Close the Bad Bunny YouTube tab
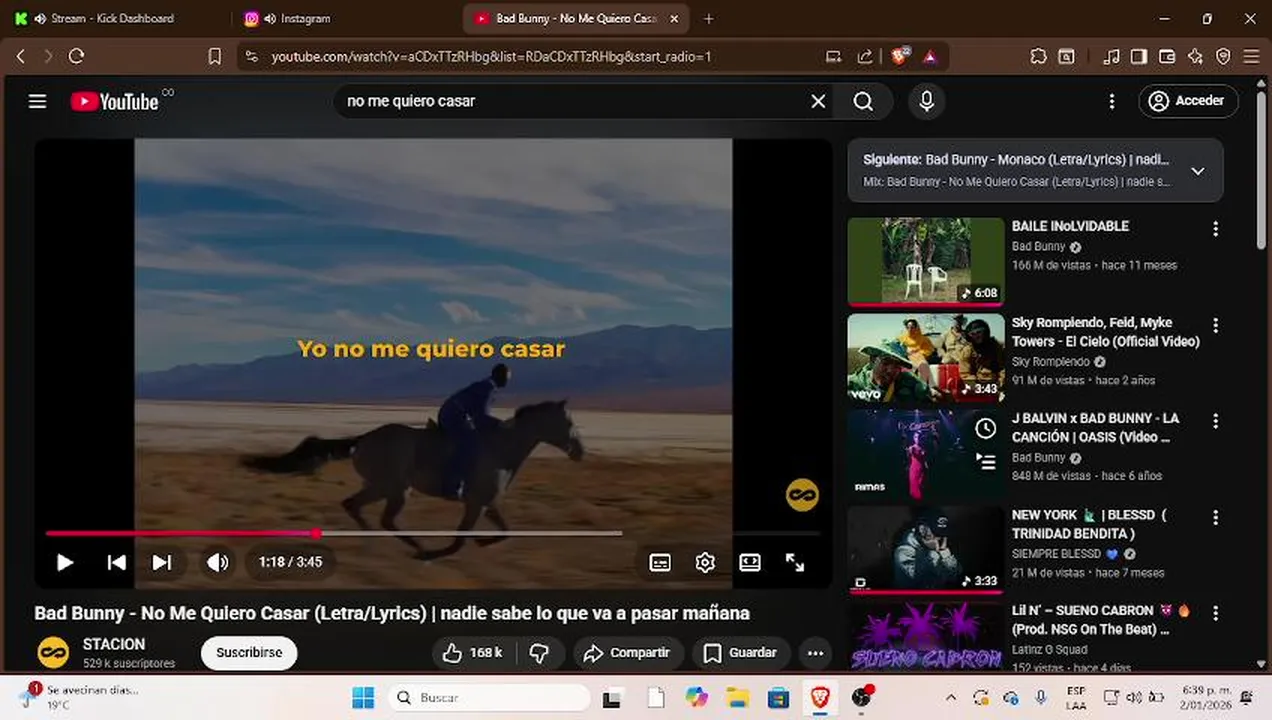The width and height of the screenshot is (1272, 720). coord(674,18)
